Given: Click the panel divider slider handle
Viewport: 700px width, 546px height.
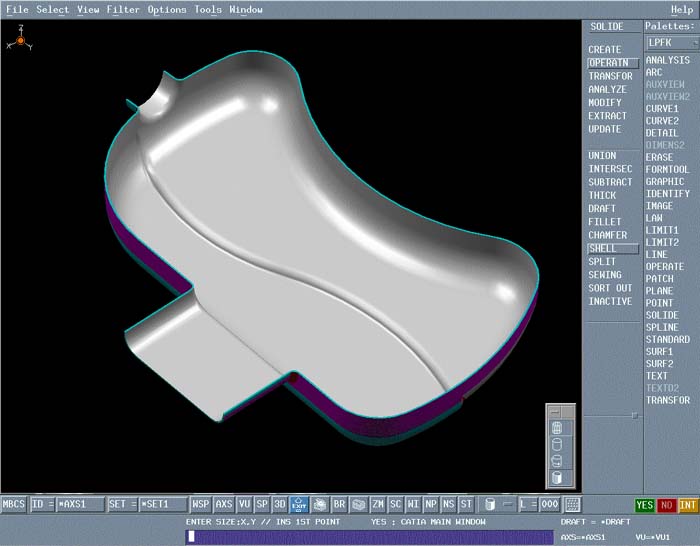Looking at the screenshot, I should pos(633,415).
